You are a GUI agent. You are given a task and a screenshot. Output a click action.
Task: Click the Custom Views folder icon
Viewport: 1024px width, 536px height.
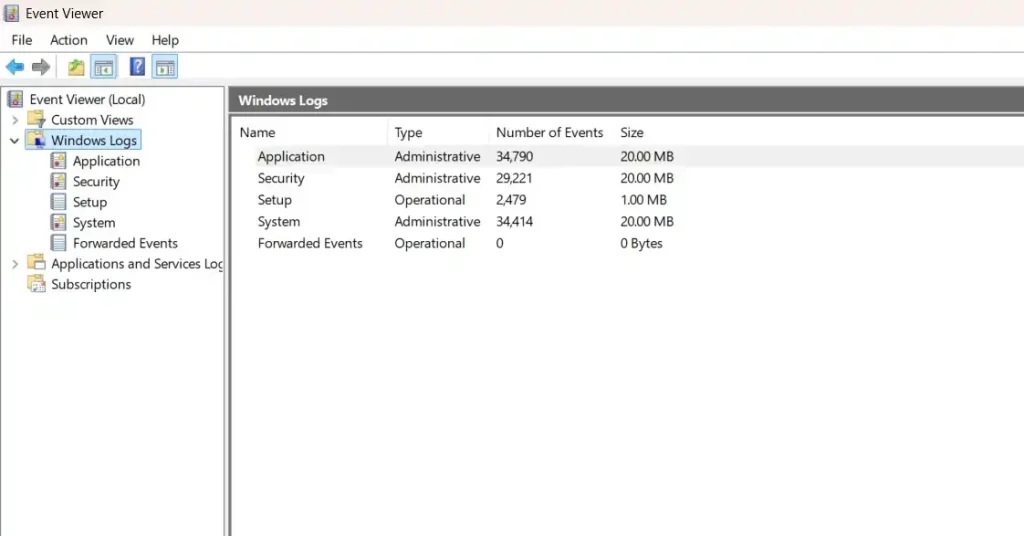(x=36, y=119)
